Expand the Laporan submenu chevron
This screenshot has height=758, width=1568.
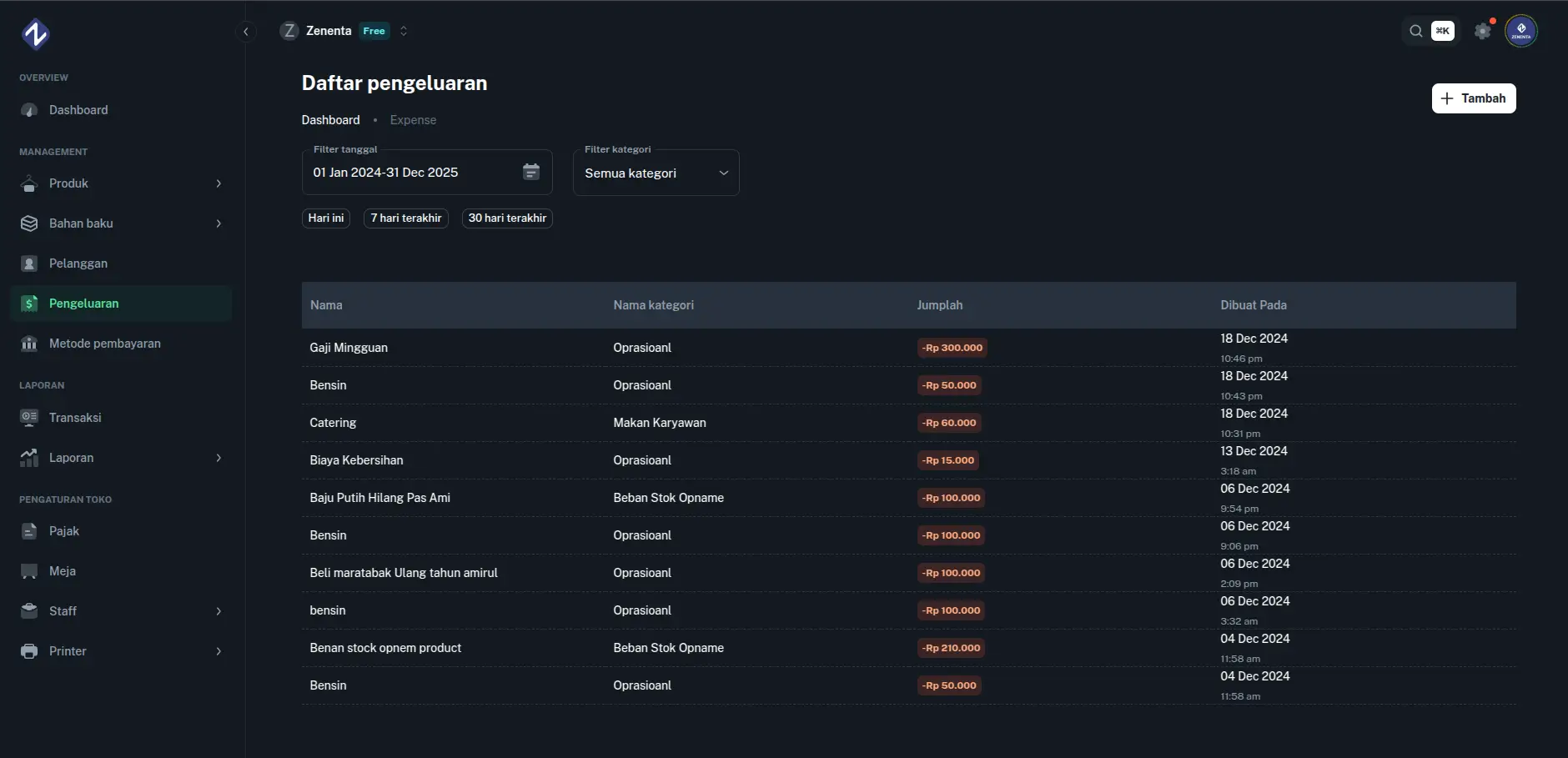point(219,458)
